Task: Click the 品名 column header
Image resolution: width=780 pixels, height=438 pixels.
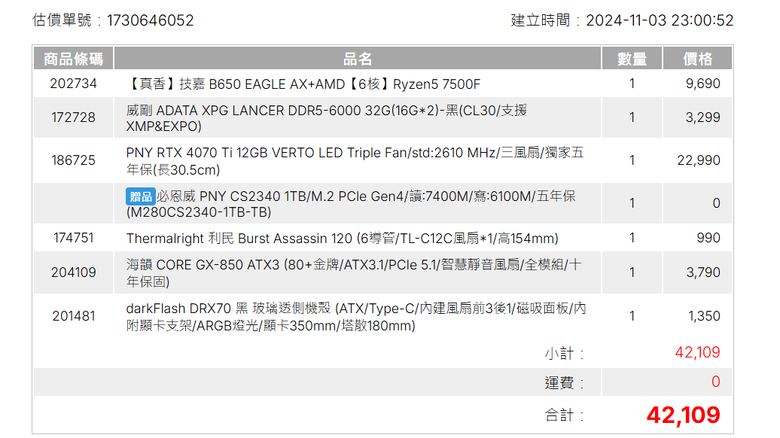Action: point(357,59)
